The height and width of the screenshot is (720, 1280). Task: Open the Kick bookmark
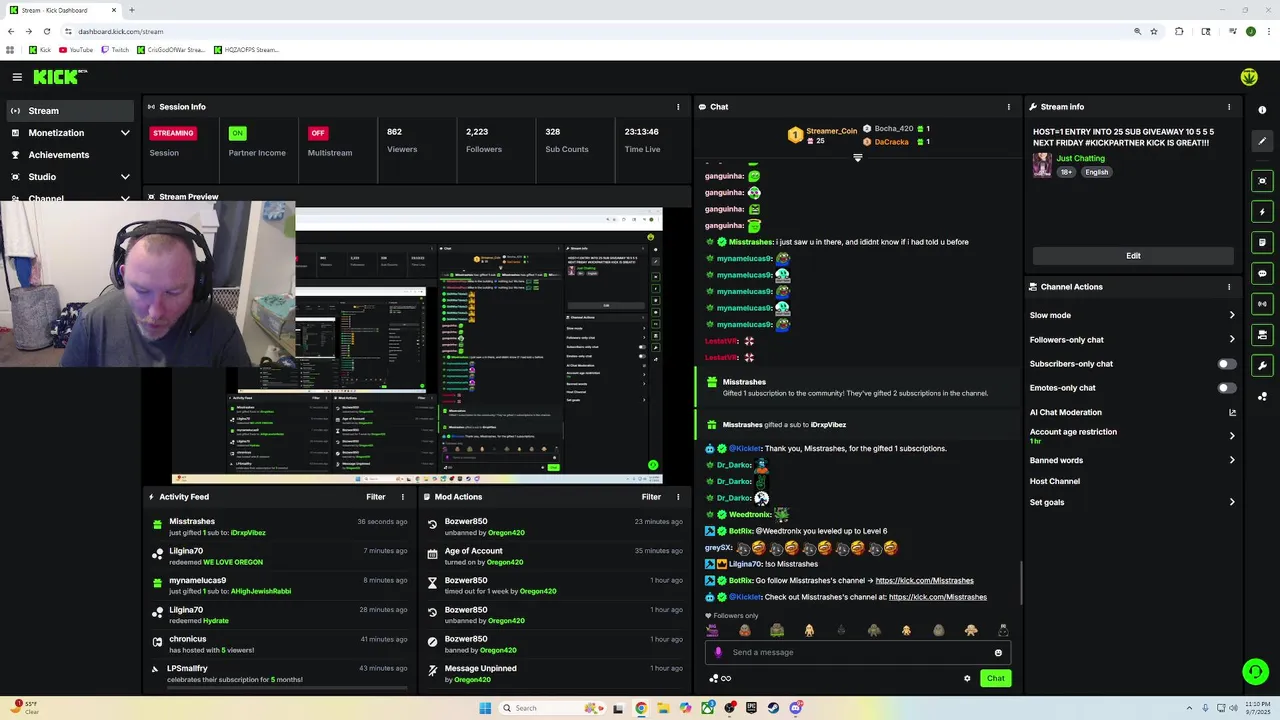tap(40, 50)
